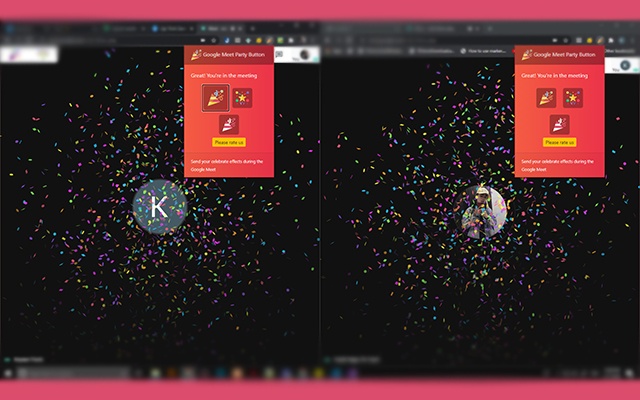Click the Party Button extension icon in left browser toolbar
The width and height of the screenshot is (640, 400).
coord(269,40)
